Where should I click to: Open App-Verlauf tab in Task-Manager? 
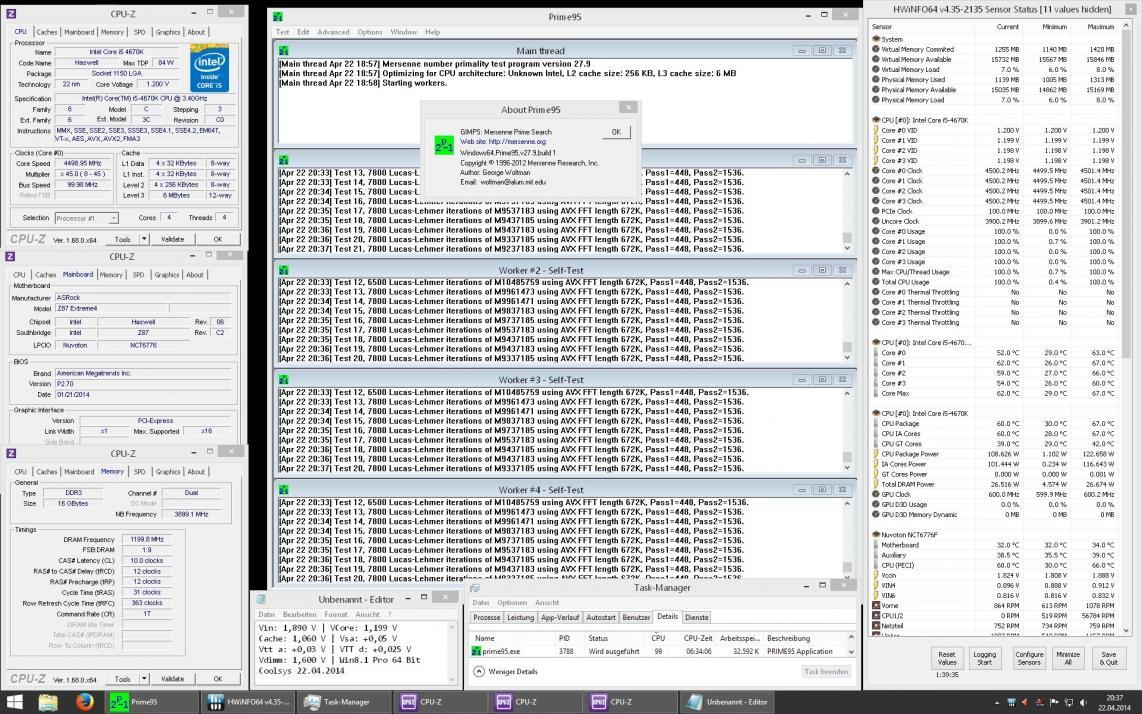(560, 618)
